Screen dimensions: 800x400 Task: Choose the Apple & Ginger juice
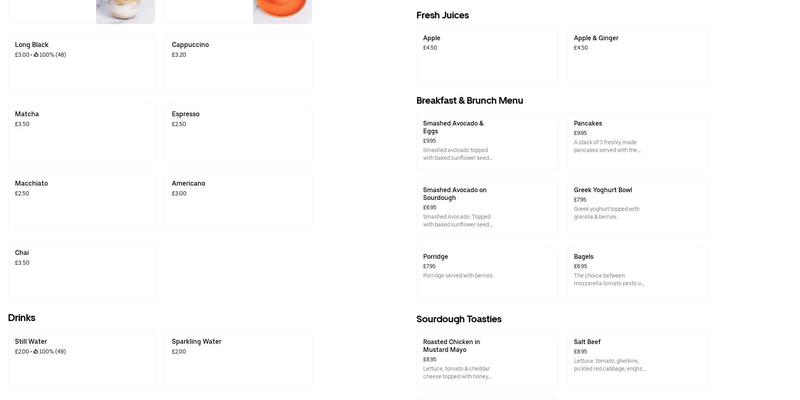pos(638,56)
